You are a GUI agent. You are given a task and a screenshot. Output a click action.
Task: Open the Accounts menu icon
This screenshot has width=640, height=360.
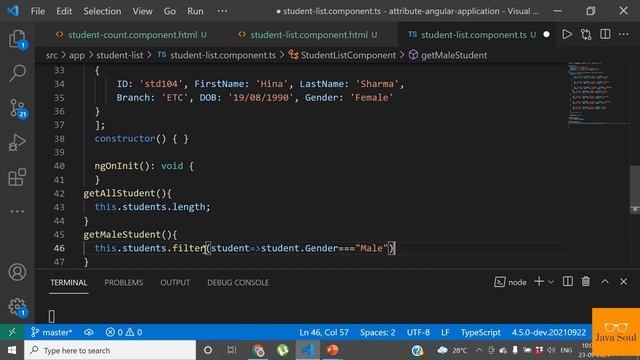click(17, 272)
